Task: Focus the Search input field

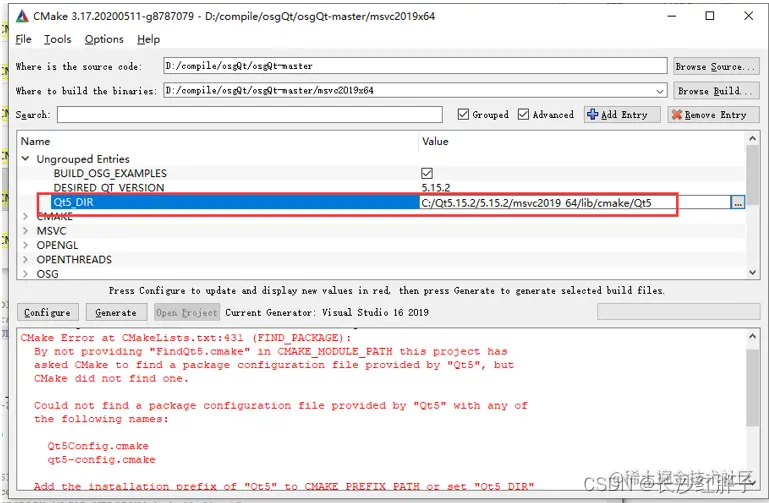Action: click(x=250, y=115)
